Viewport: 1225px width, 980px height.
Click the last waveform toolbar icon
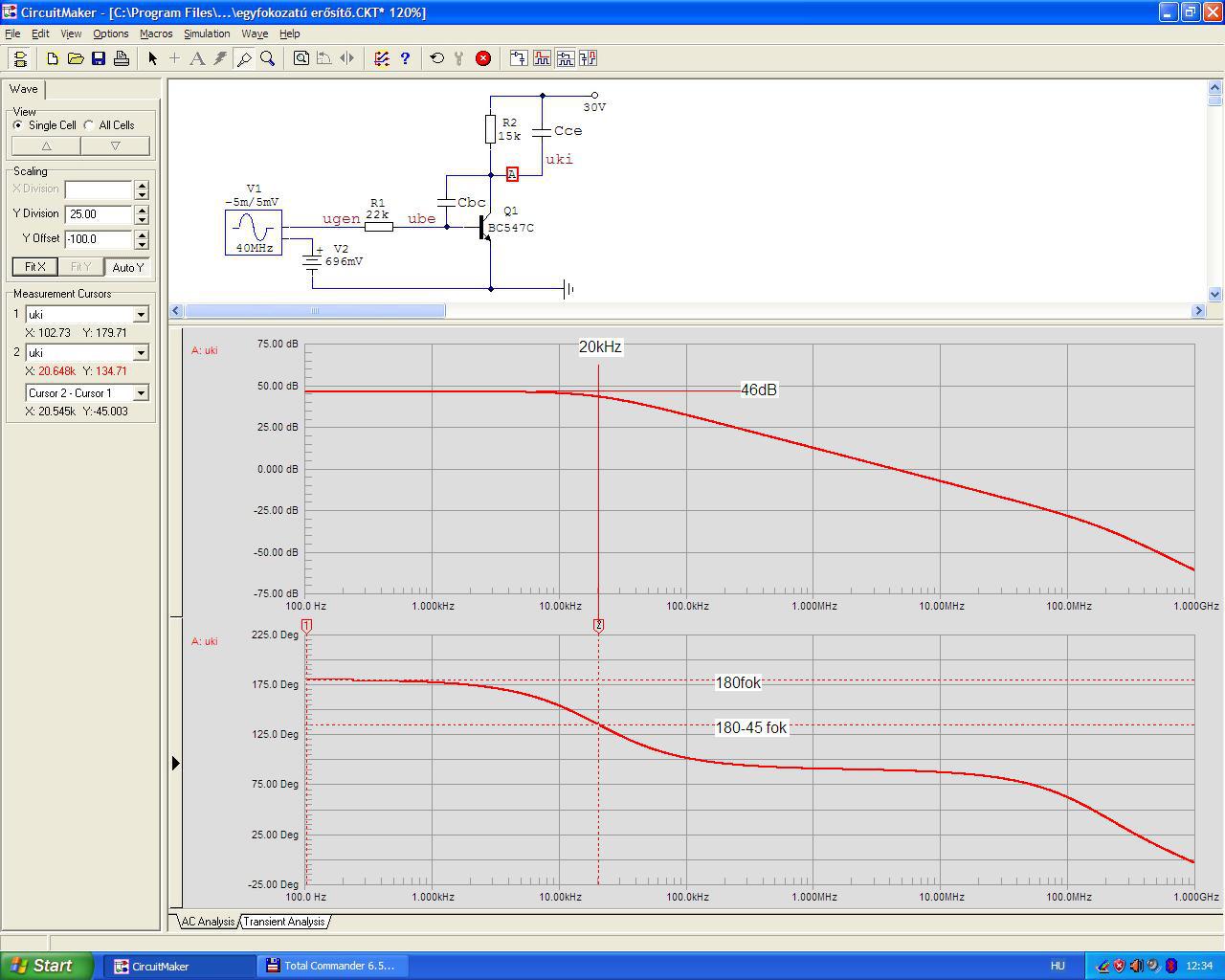(588, 58)
